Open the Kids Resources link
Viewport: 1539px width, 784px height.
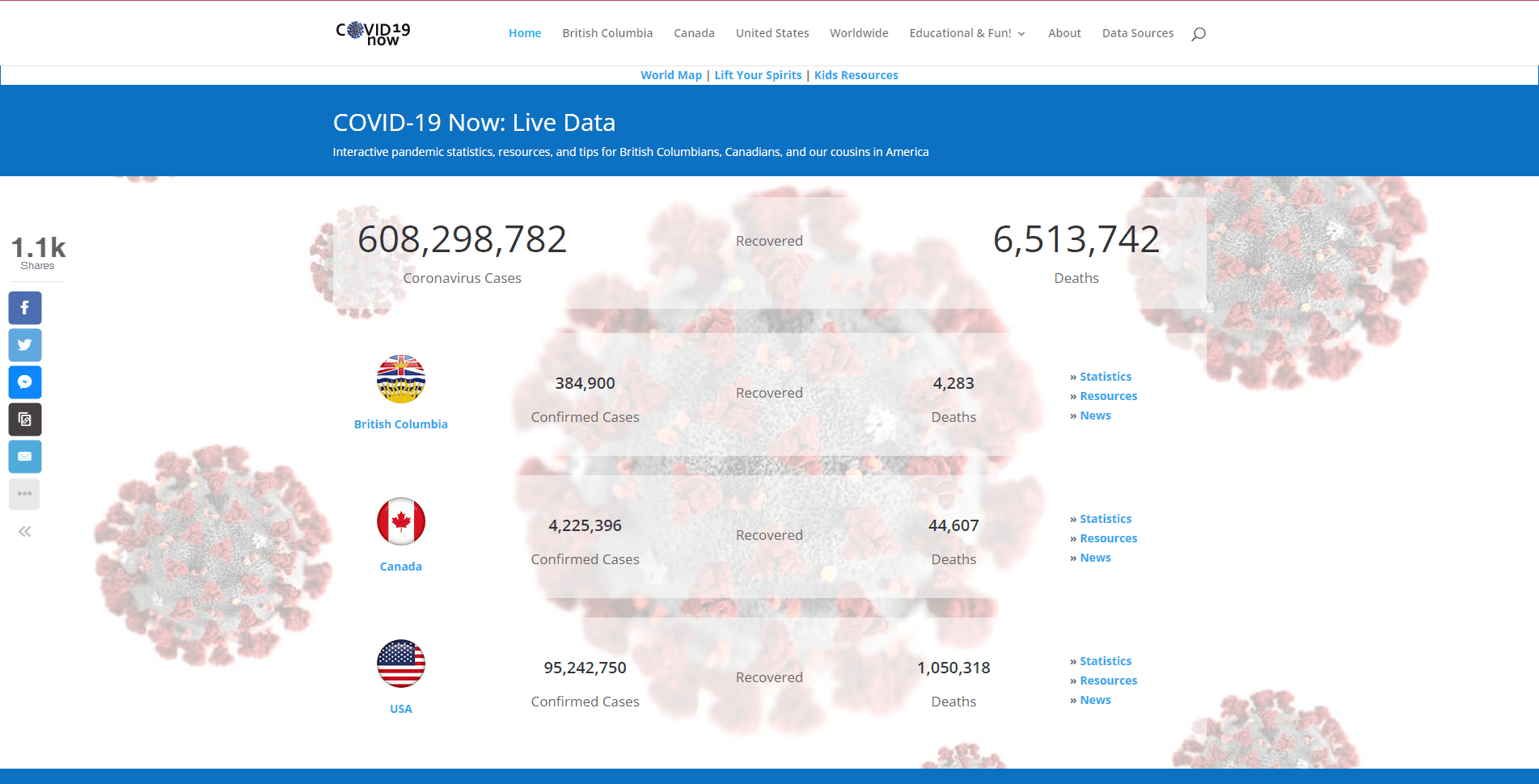click(856, 75)
